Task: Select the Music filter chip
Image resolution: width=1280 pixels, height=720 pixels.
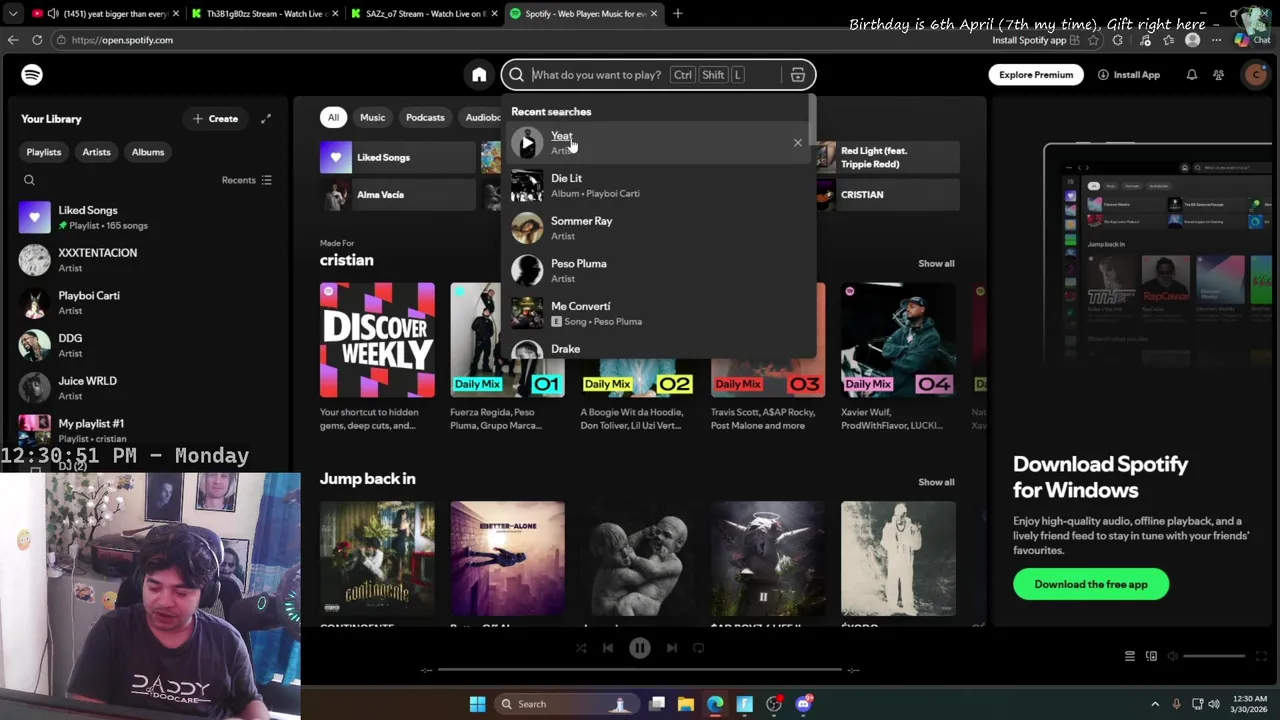Action: click(372, 118)
